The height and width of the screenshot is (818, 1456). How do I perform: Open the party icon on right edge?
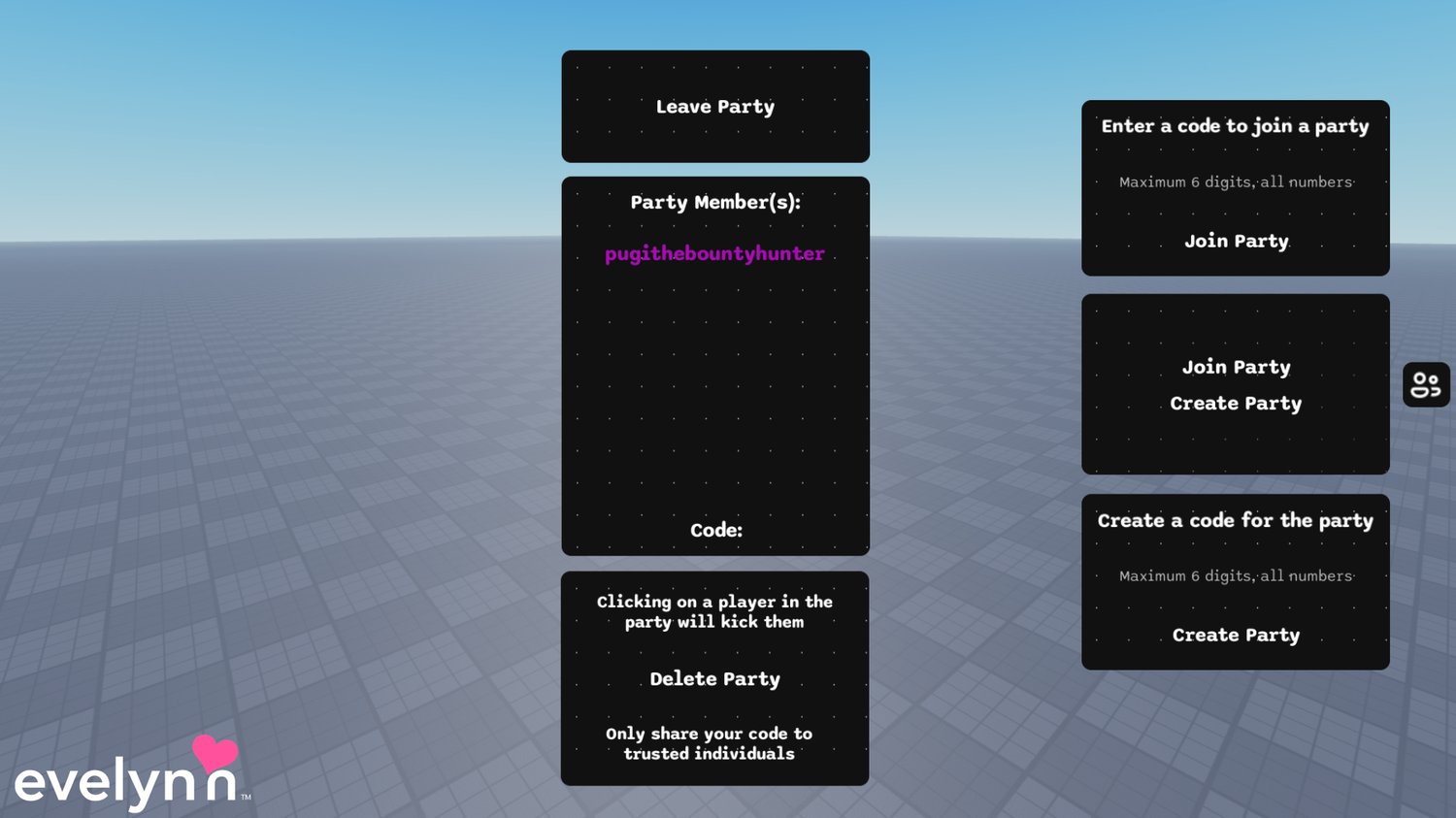pyautogui.click(x=1426, y=385)
